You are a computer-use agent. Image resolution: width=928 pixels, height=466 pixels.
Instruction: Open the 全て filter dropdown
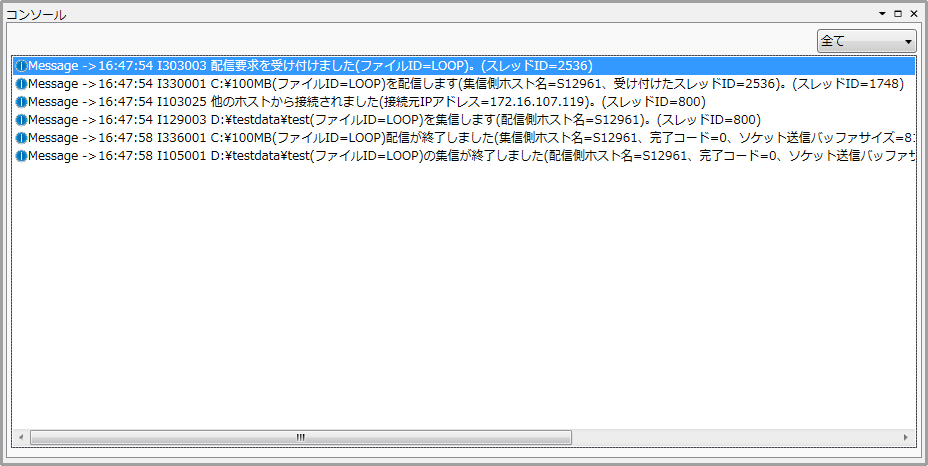pyautogui.click(x=866, y=41)
